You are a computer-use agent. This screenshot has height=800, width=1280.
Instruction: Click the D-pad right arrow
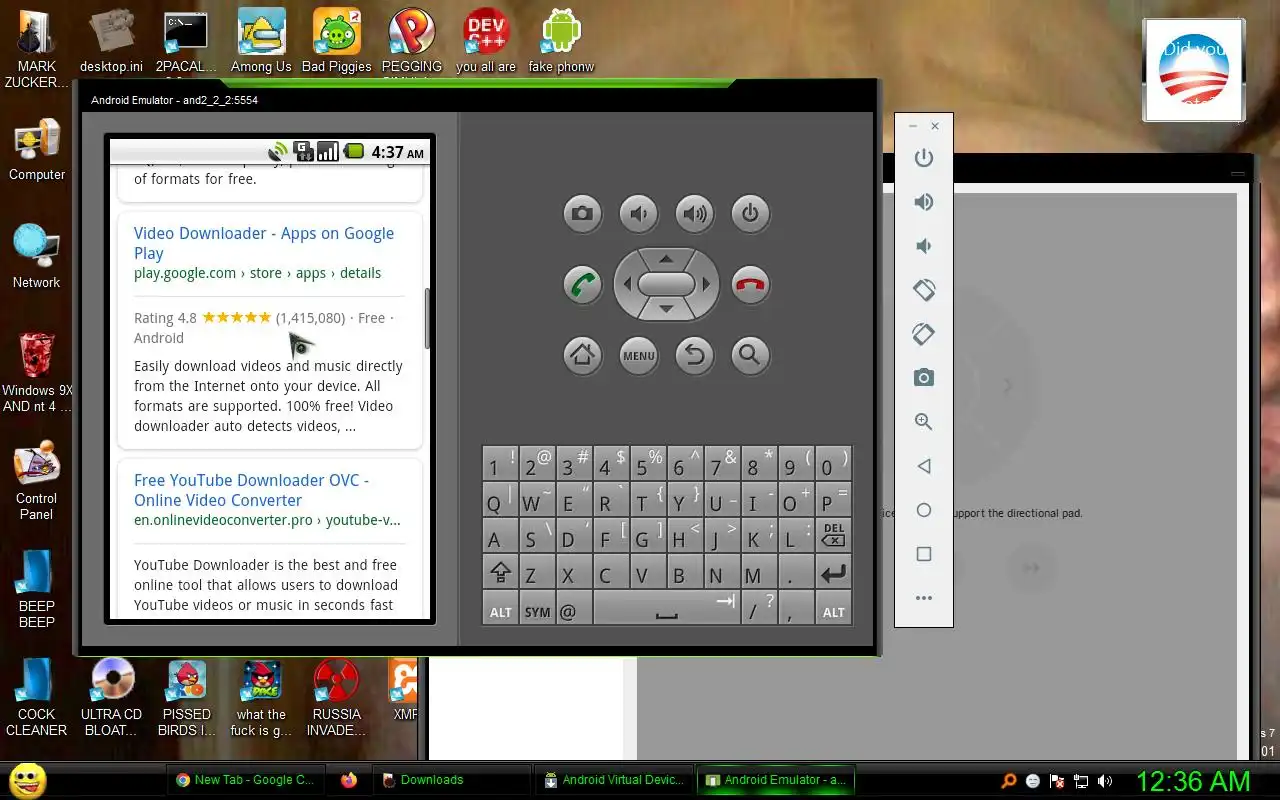[x=705, y=284]
